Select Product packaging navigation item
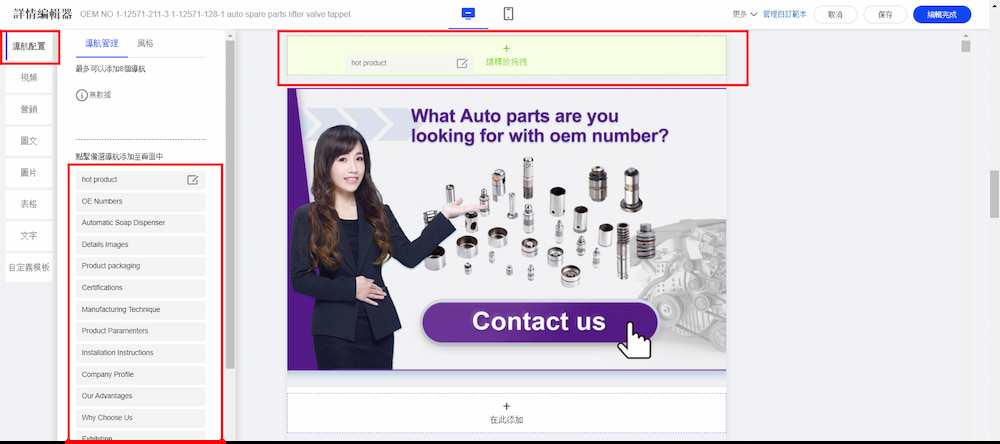Viewport: 1000px width, 444px height. tap(140, 266)
